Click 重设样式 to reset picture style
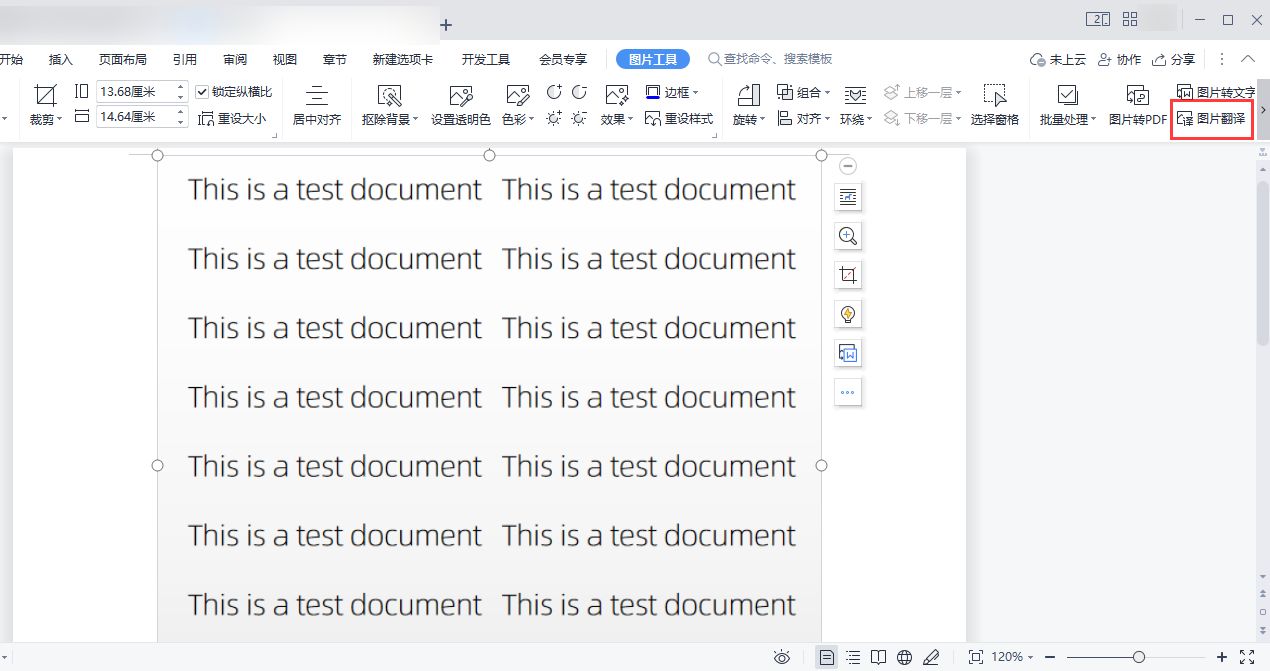 tap(679, 119)
